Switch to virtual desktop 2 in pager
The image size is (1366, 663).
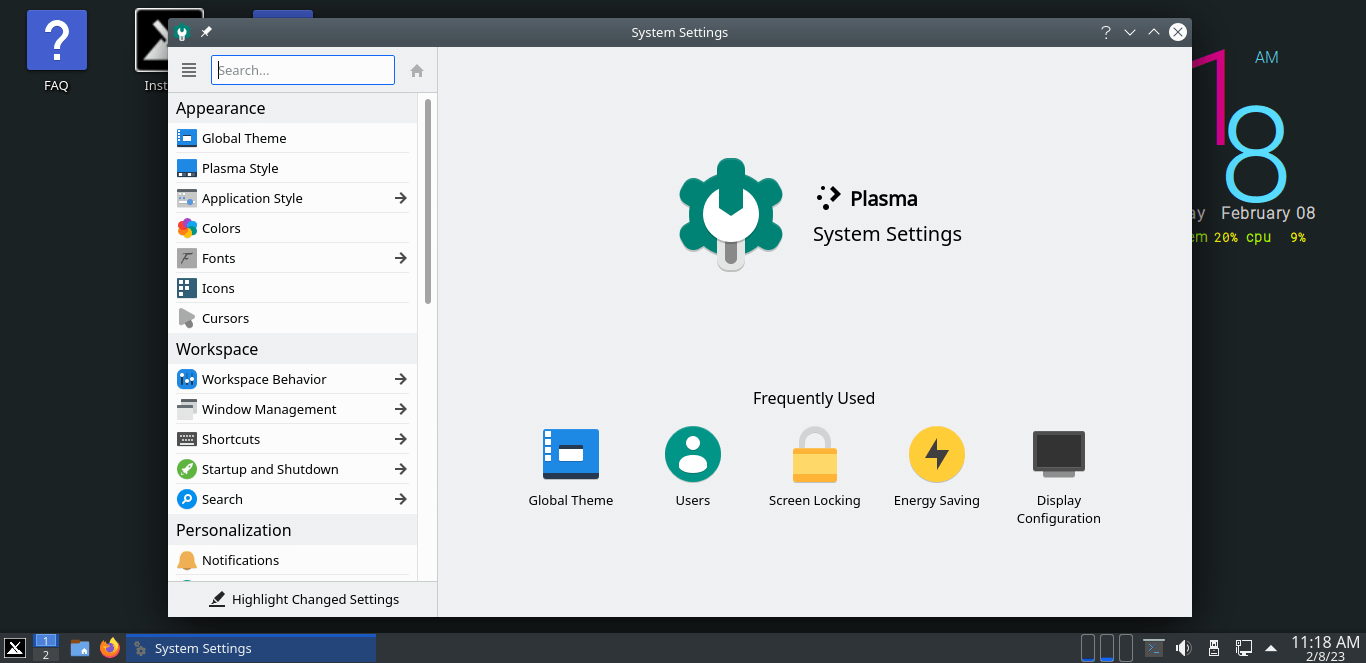[45, 655]
